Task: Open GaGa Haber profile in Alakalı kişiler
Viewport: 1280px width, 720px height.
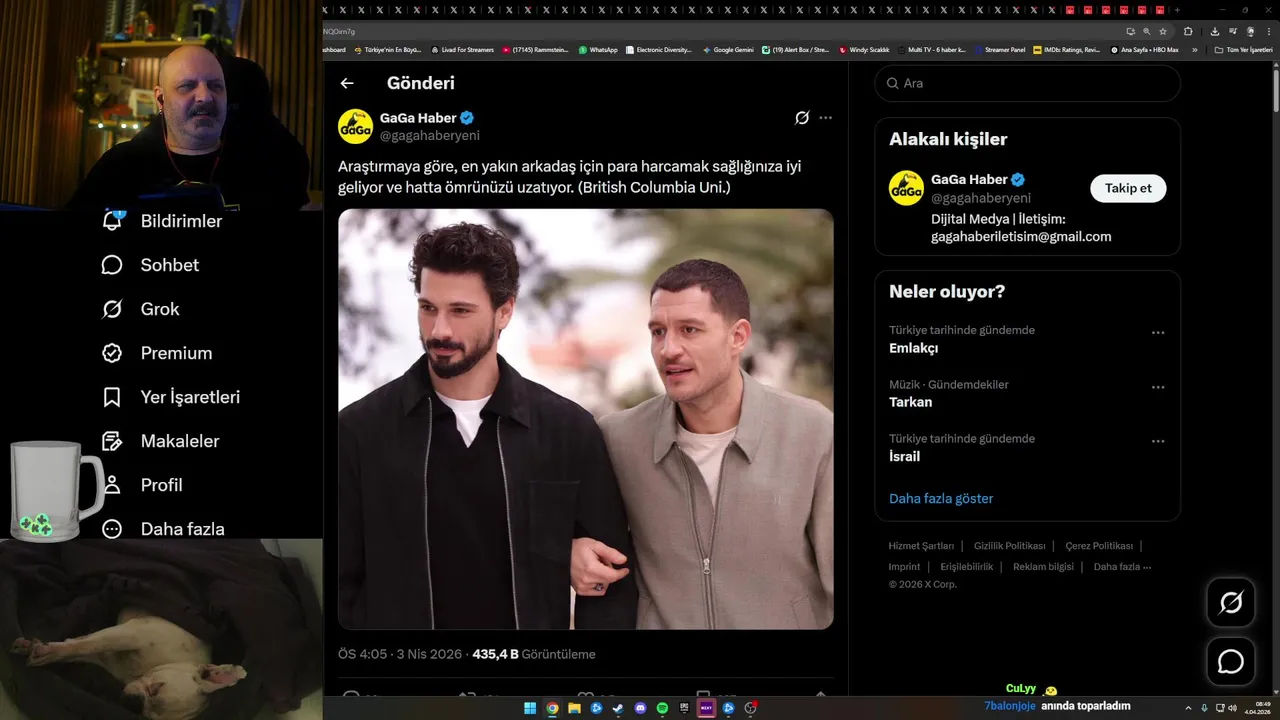Action: tap(970, 179)
